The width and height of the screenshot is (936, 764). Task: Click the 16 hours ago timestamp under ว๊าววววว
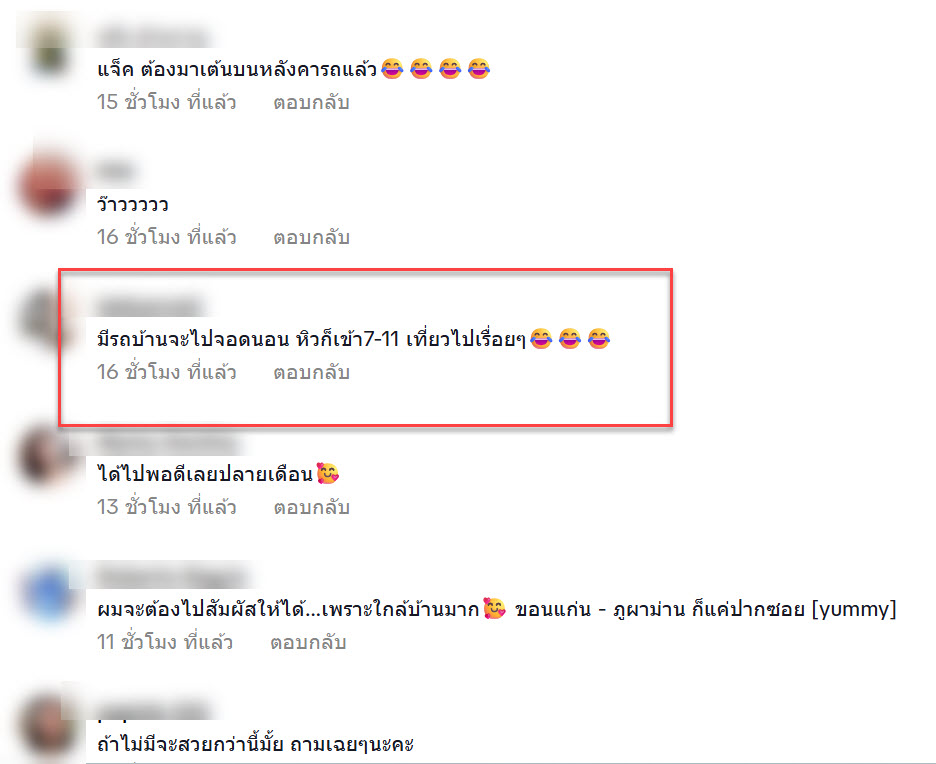coord(167,237)
